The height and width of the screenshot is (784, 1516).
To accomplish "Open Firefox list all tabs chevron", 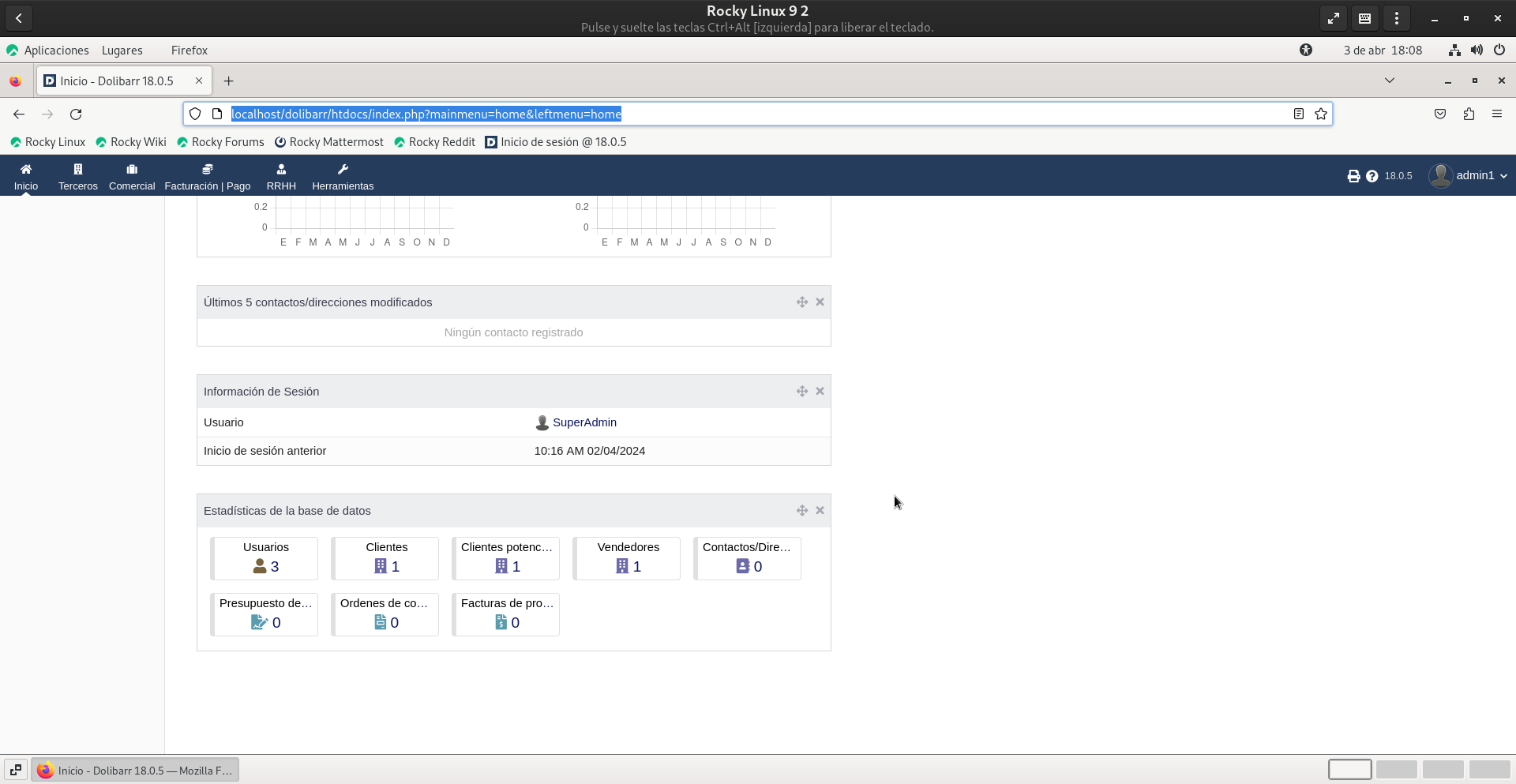I will click(x=1390, y=81).
